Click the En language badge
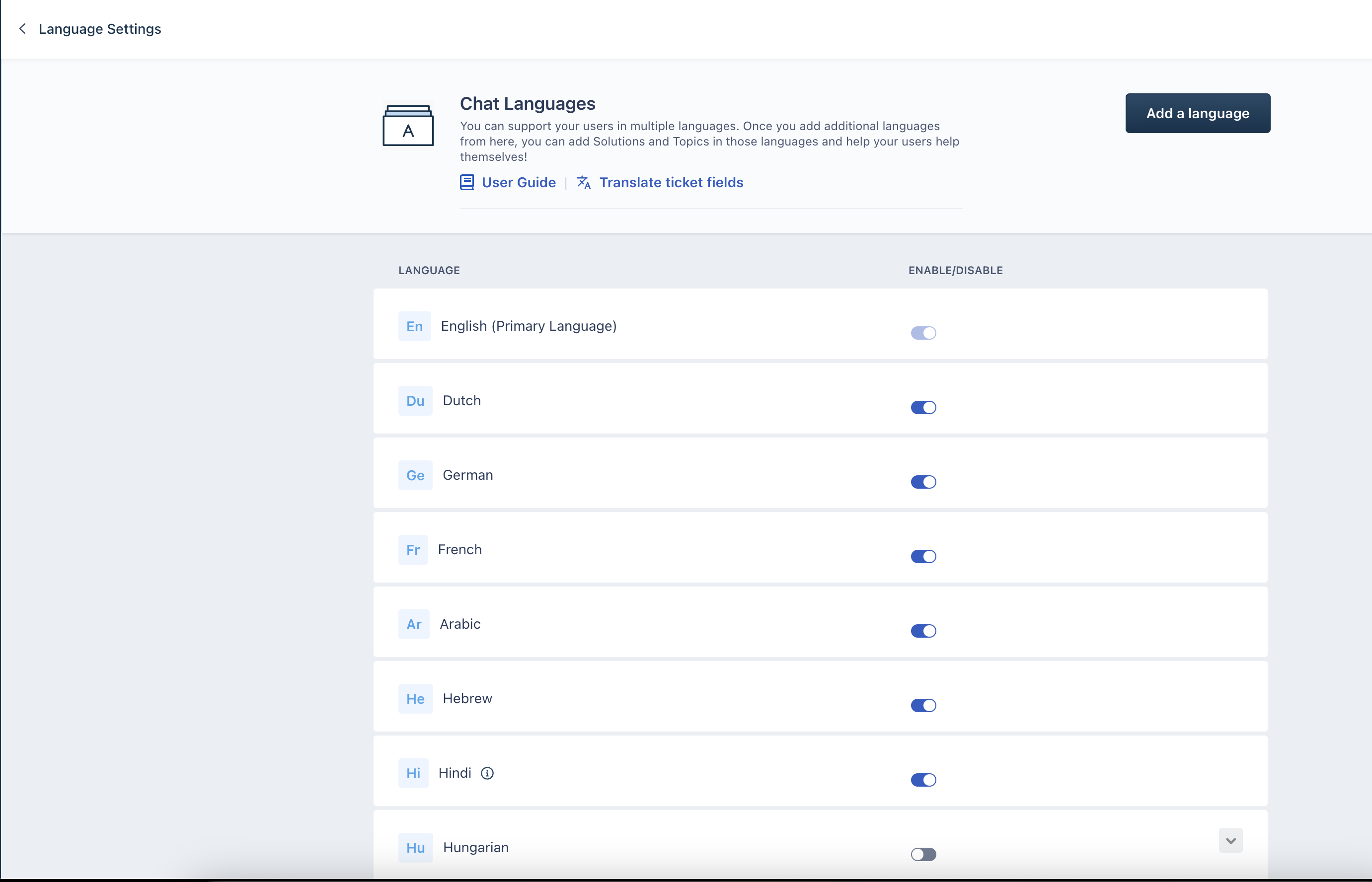This screenshot has height=882, width=1372. 414,326
